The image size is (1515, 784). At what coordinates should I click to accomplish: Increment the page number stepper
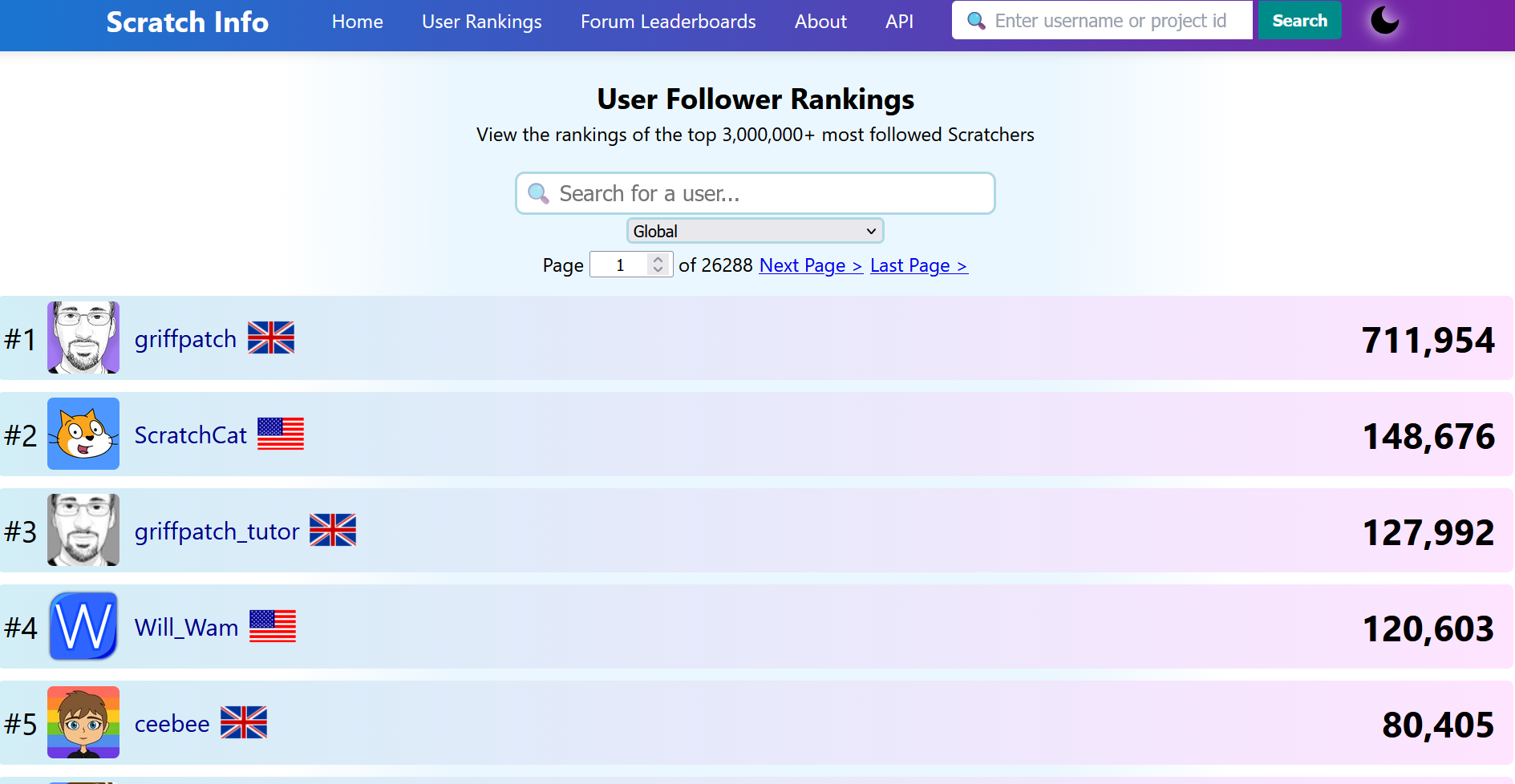(658, 259)
